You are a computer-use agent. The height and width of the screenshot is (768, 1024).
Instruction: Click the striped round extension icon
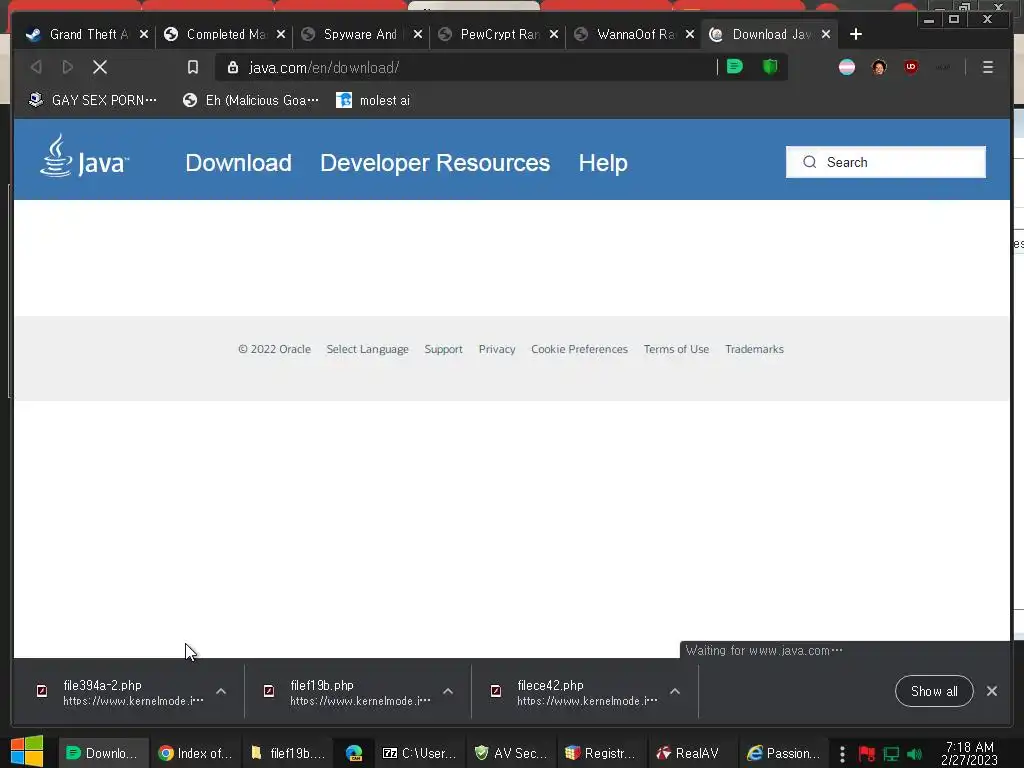click(847, 67)
